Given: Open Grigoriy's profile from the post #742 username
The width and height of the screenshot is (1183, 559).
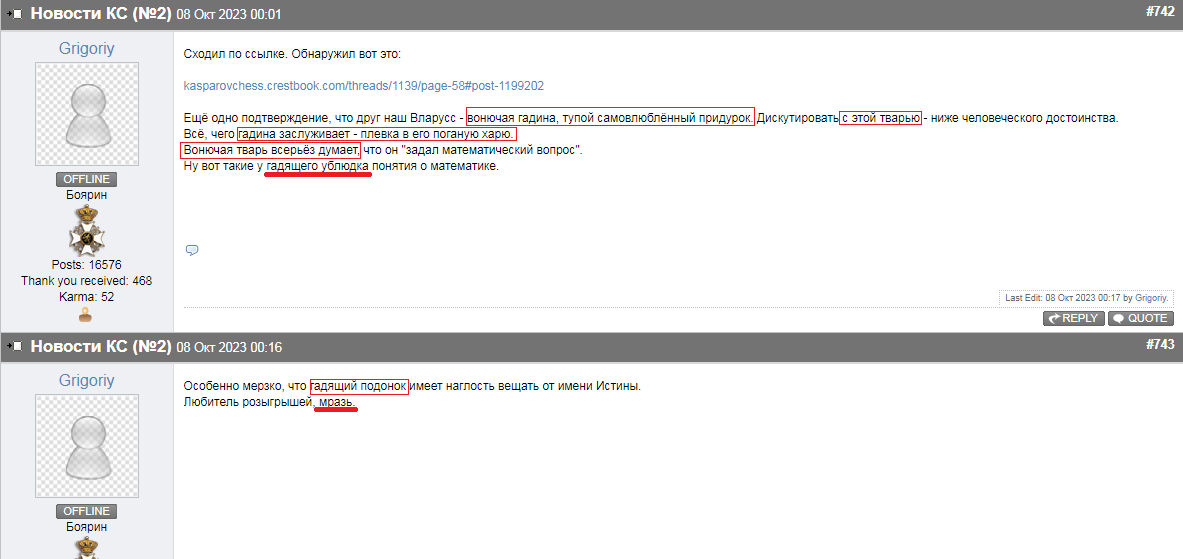Looking at the screenshot, I should [x=86, y=48].
